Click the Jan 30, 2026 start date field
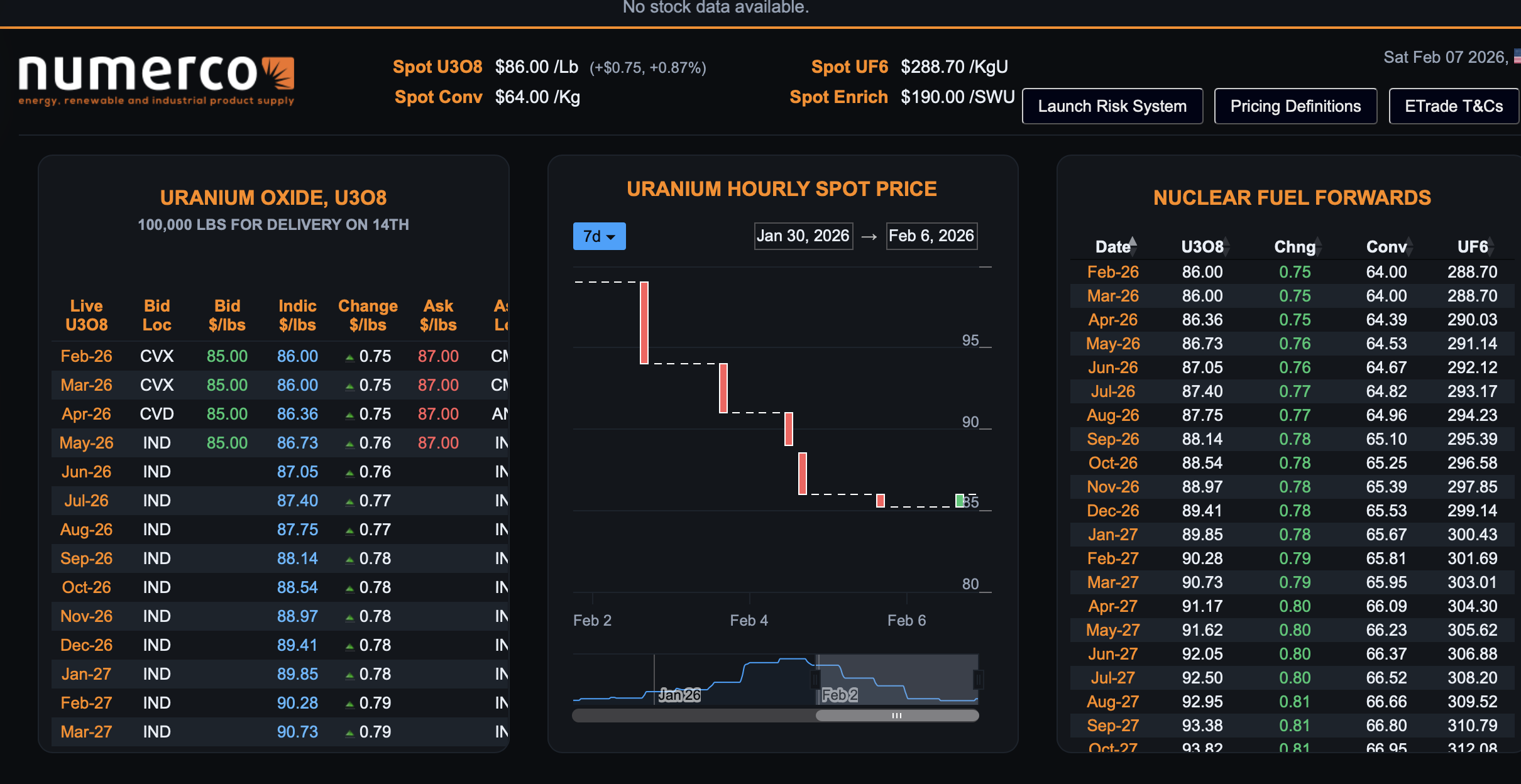Viewport: 1521px width, 784px height. 803,236
